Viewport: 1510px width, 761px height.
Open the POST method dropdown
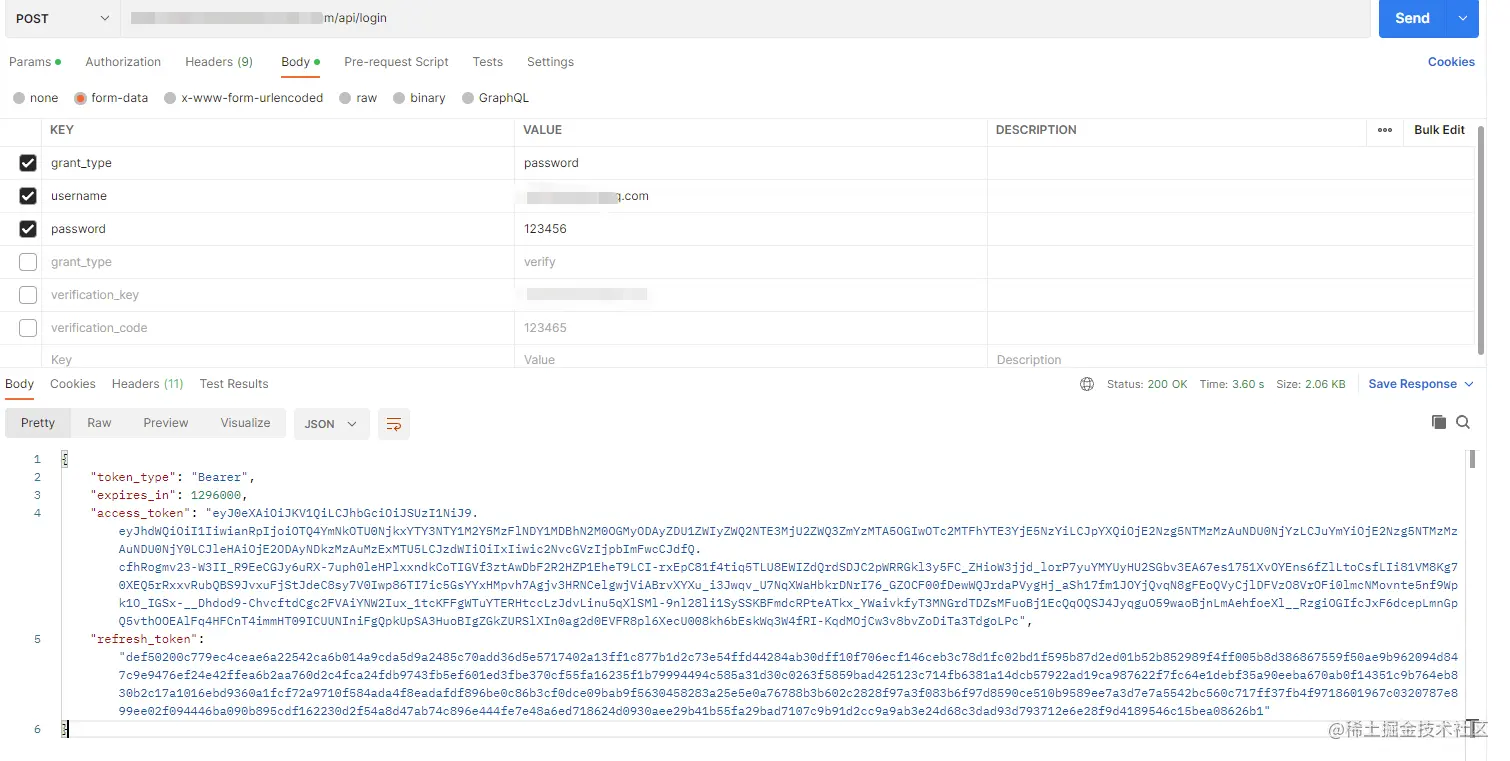coord(60,18)
